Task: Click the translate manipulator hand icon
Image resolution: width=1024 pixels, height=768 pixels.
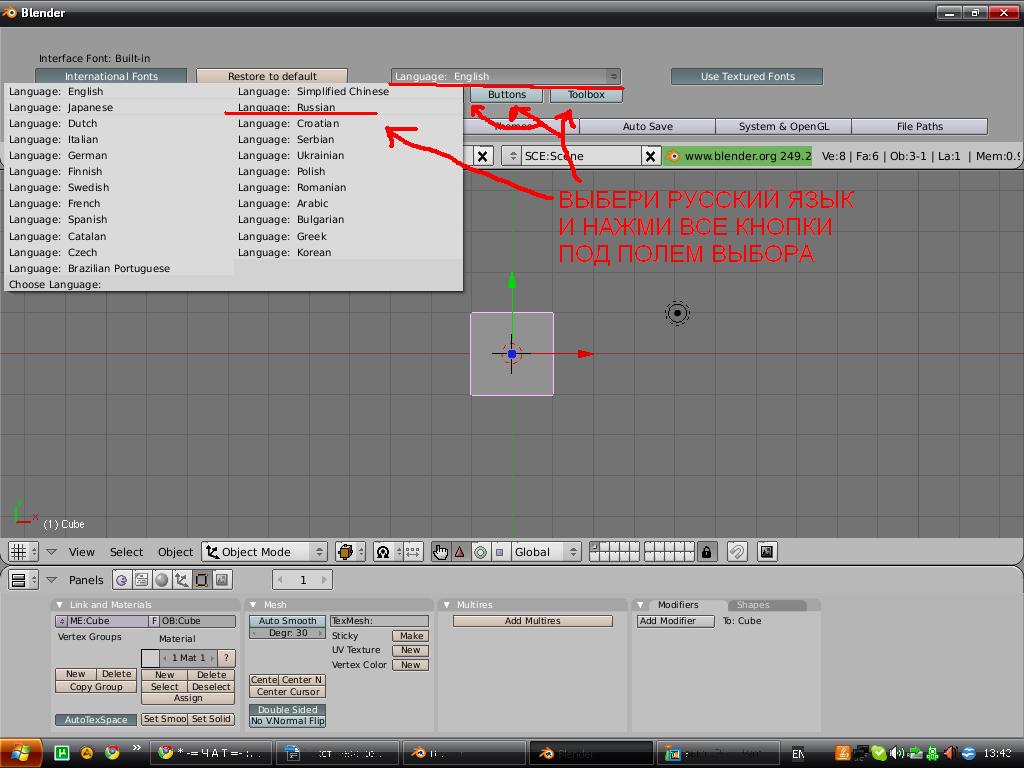Action: click(x=441, y=551)
